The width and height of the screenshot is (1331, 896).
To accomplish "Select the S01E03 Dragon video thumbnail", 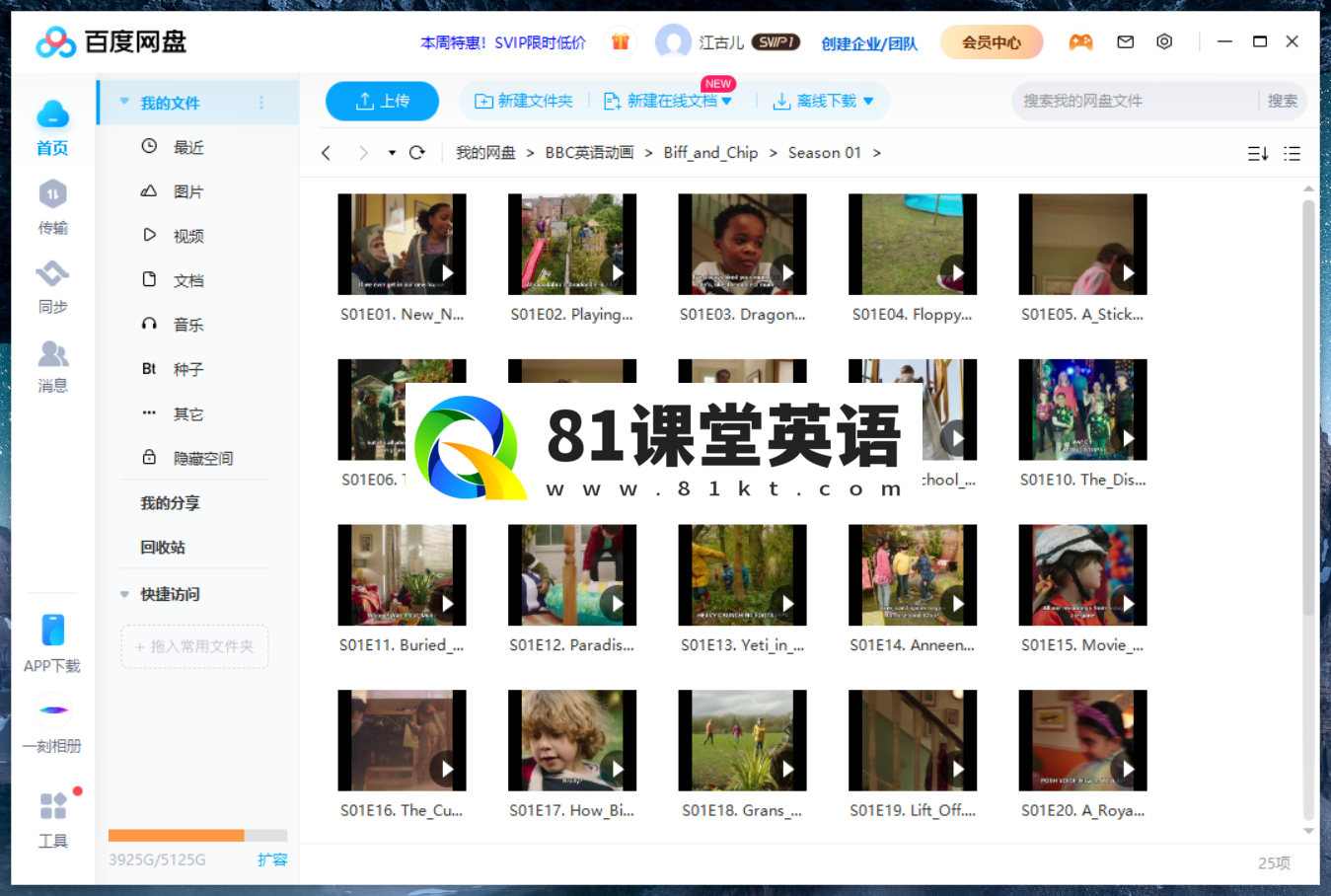I will [742, 244].
